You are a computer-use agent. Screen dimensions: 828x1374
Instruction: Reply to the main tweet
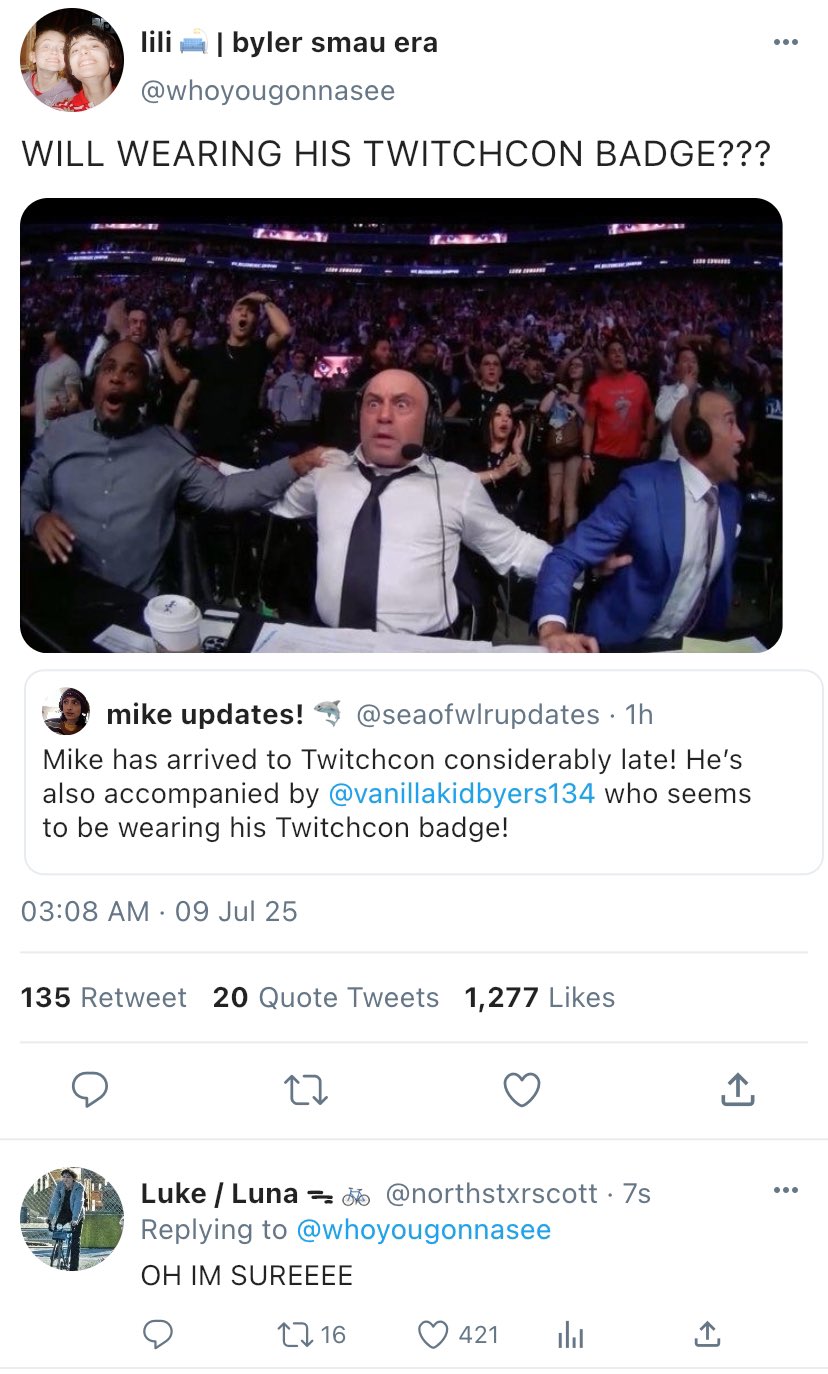90,1090
